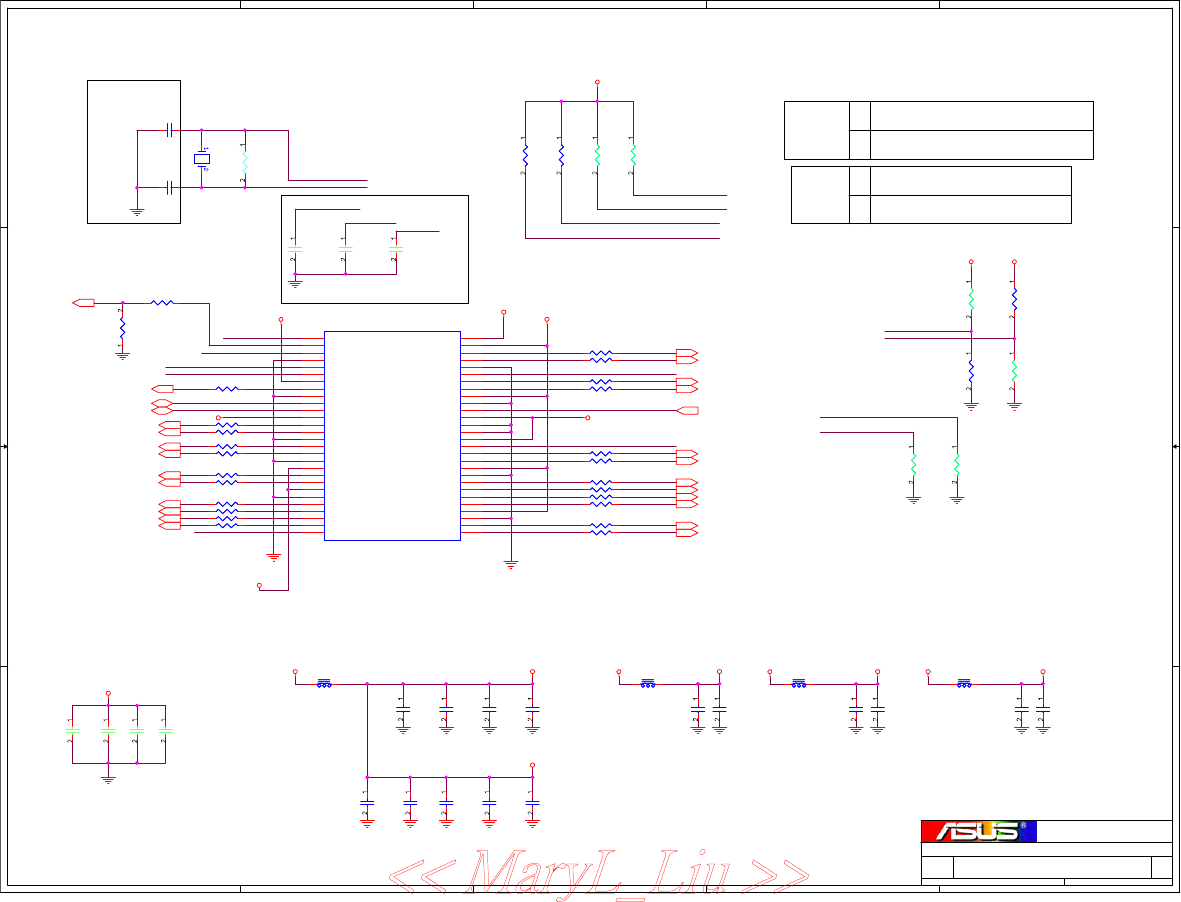Select the cyan resistor beside the crystal
The width and height of the screenshot is (1181, 902).
(245, 162)
